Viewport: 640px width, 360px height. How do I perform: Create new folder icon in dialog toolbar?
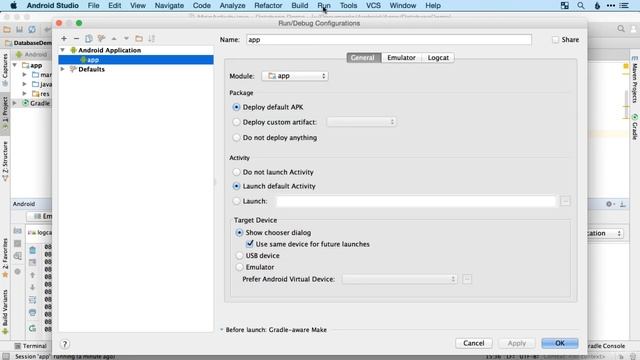(139, 38)
